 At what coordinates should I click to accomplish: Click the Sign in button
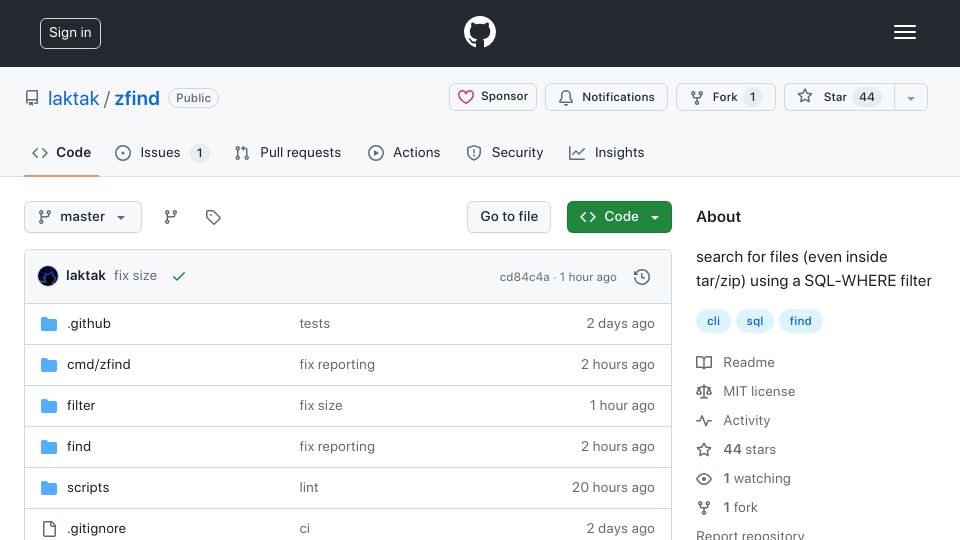[70, 33]
